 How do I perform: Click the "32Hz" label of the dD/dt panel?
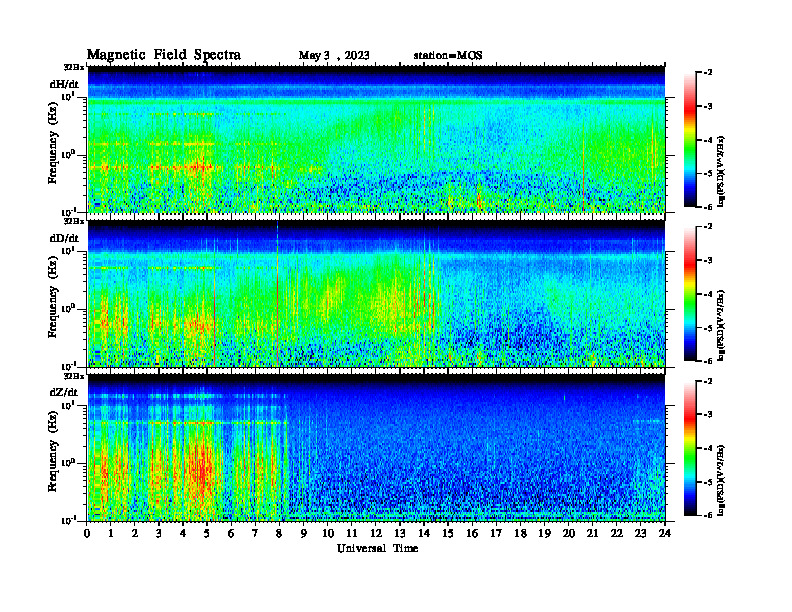pyautogui.click(x=73, y=221)
